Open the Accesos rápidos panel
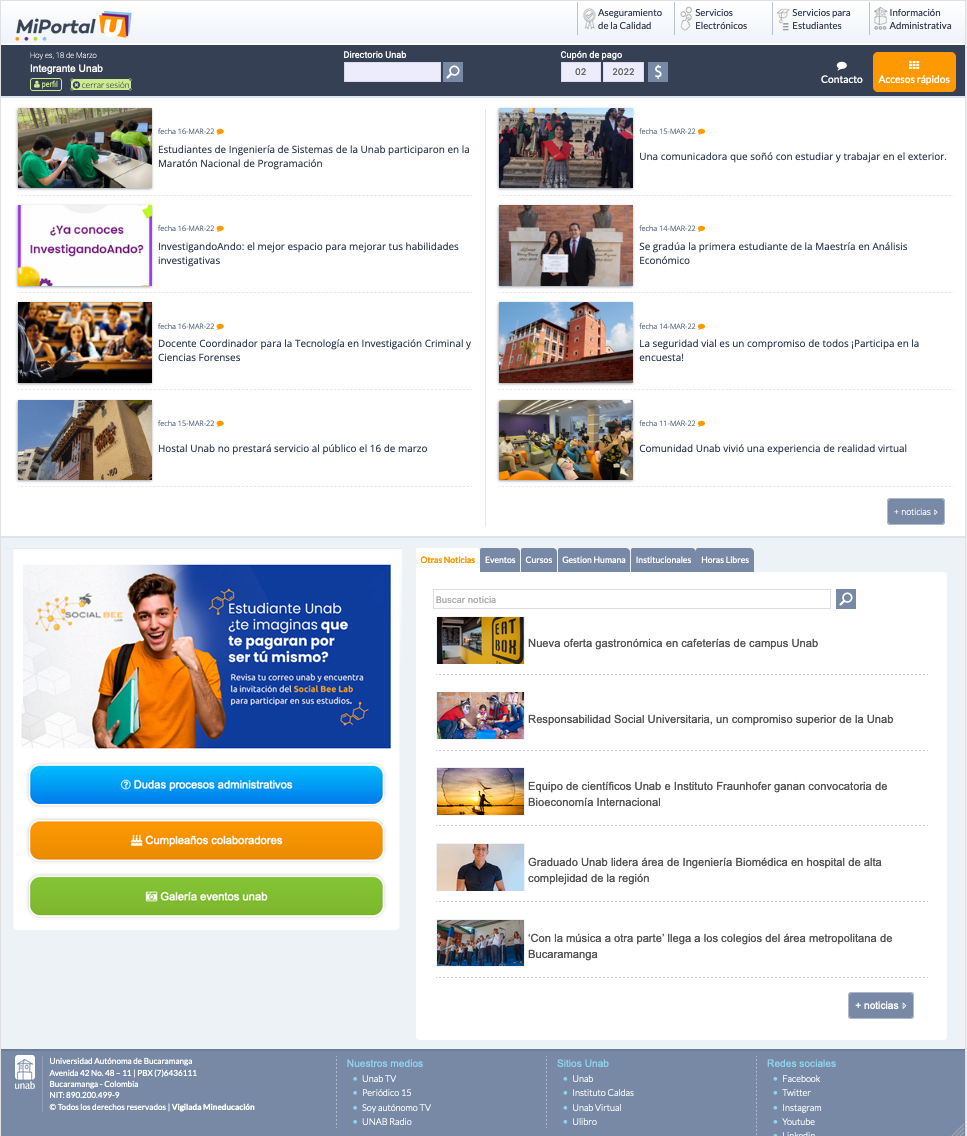The width and height of the screenshot is (967, 1136). (914, 72)
